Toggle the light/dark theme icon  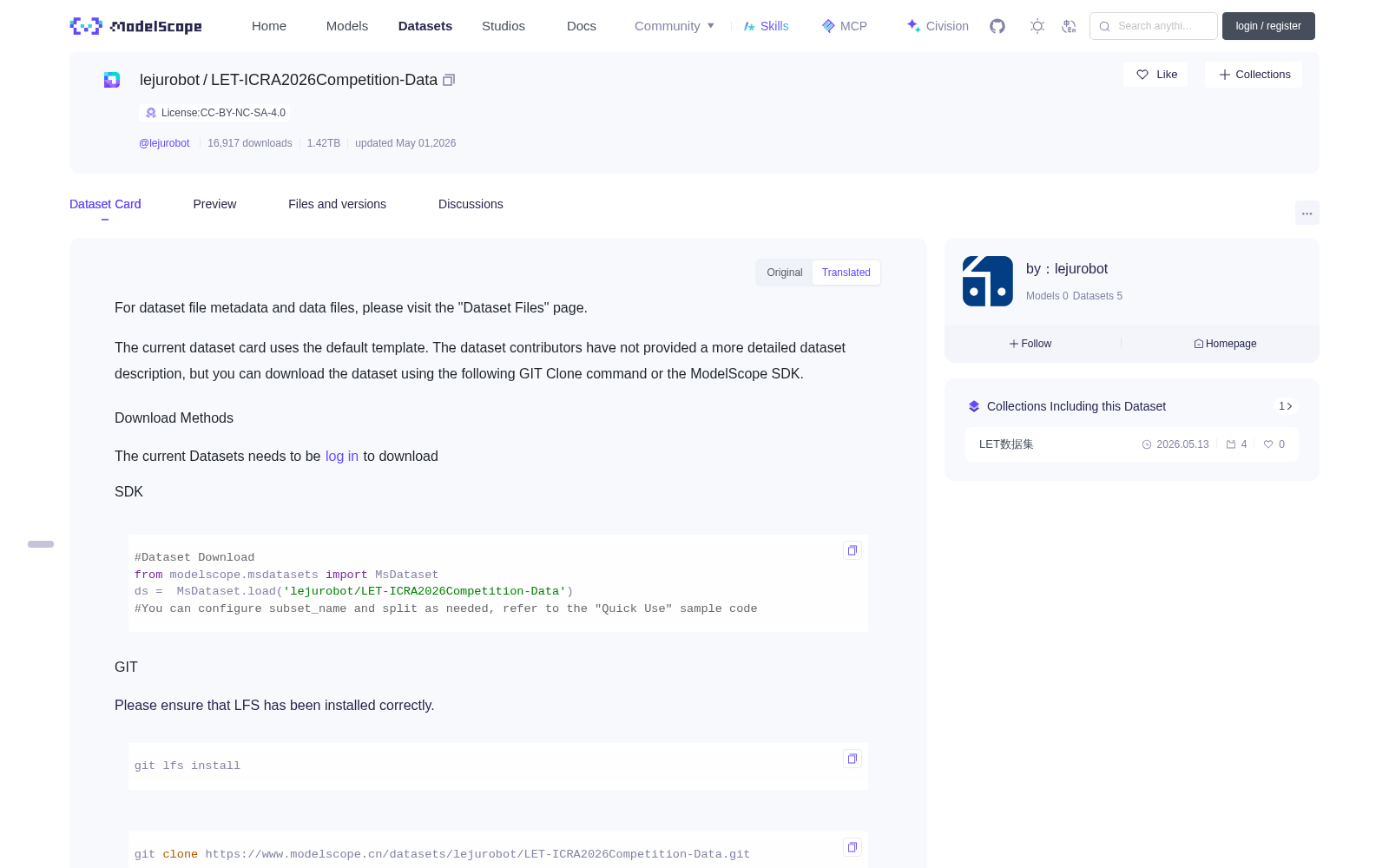point(1037,26)
